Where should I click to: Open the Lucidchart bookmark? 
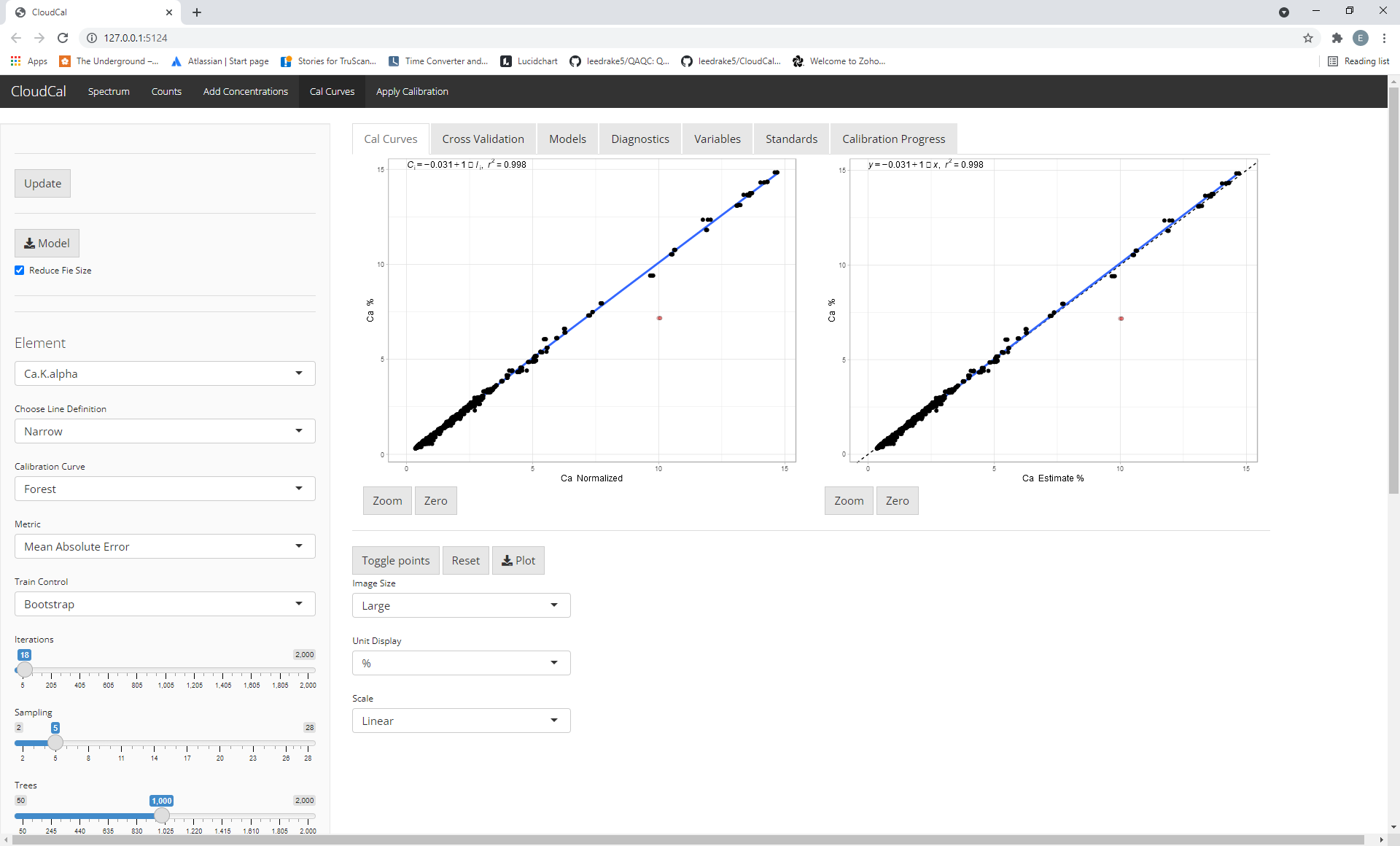[529, 61]
